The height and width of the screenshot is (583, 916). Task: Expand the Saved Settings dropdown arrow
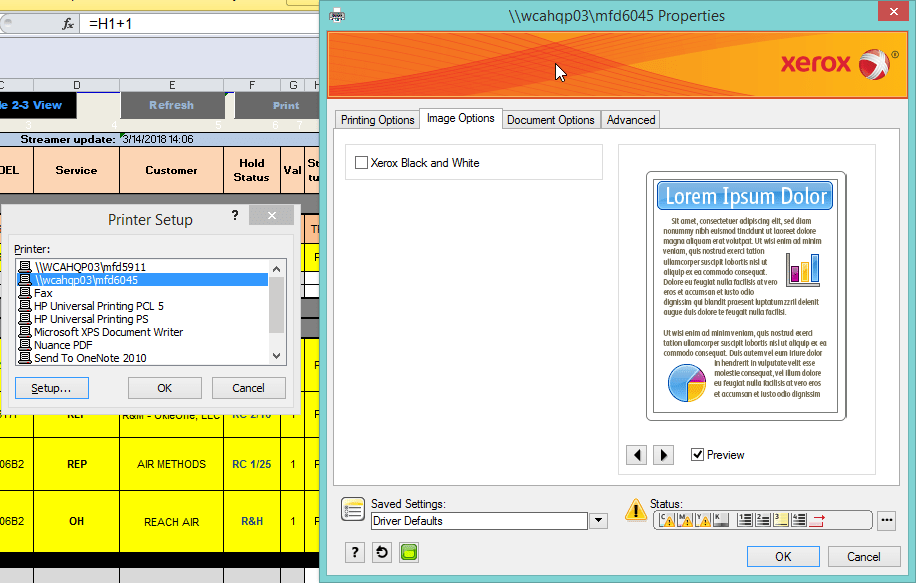[598, 521]
